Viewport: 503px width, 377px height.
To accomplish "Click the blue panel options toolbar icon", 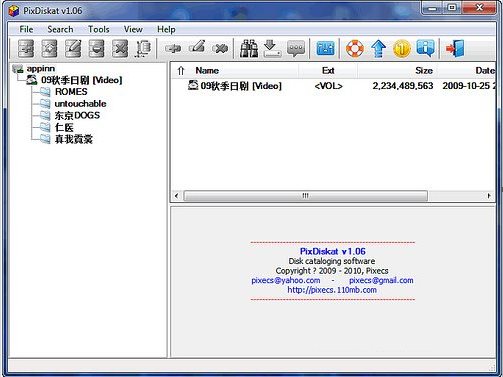I will [325, 49].
